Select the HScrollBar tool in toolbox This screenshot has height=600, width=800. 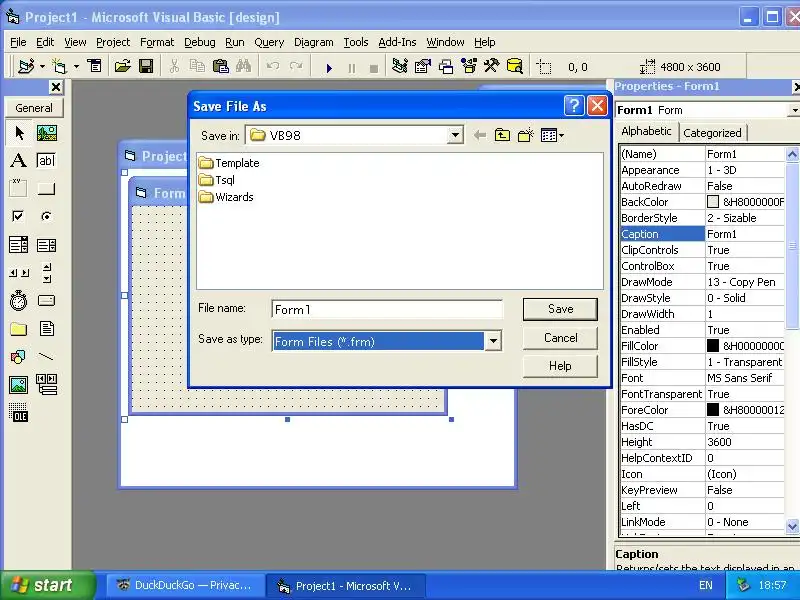click(19, 273)
